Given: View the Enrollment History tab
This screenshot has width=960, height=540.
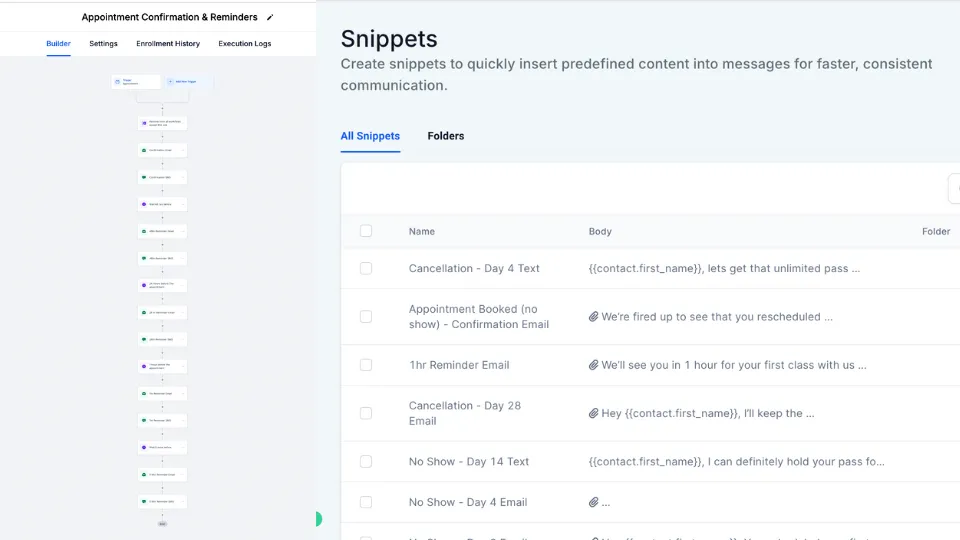Looking at the screenshot, I should coord(168,43).
